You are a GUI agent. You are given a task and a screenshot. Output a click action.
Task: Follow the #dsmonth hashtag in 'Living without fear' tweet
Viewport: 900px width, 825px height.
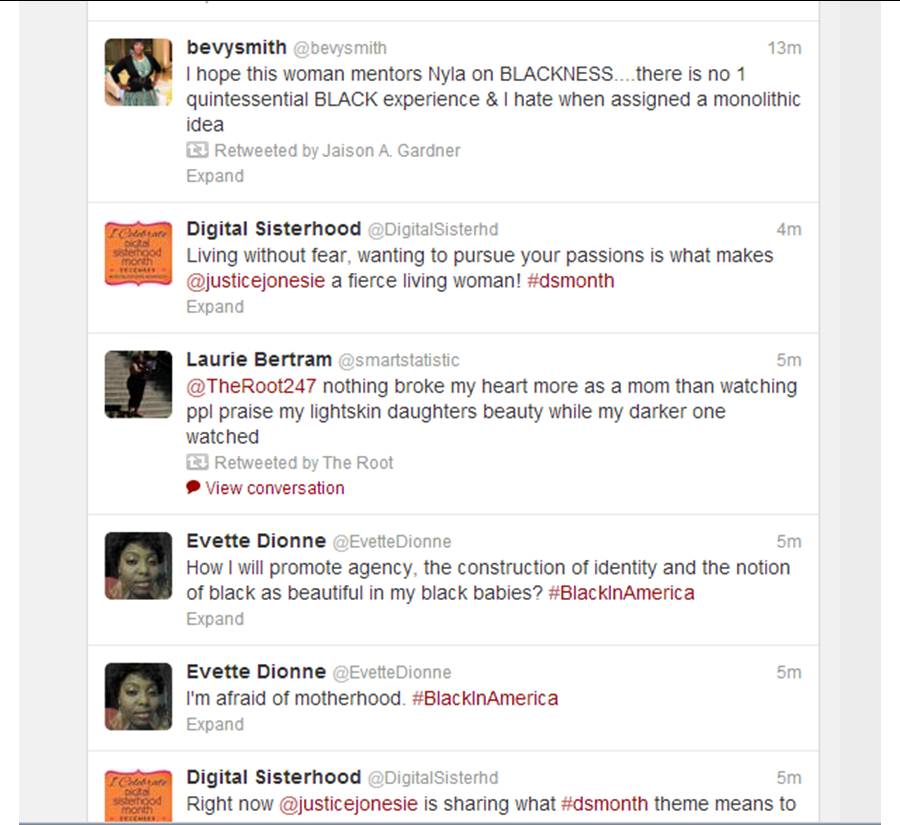(571, 281)
